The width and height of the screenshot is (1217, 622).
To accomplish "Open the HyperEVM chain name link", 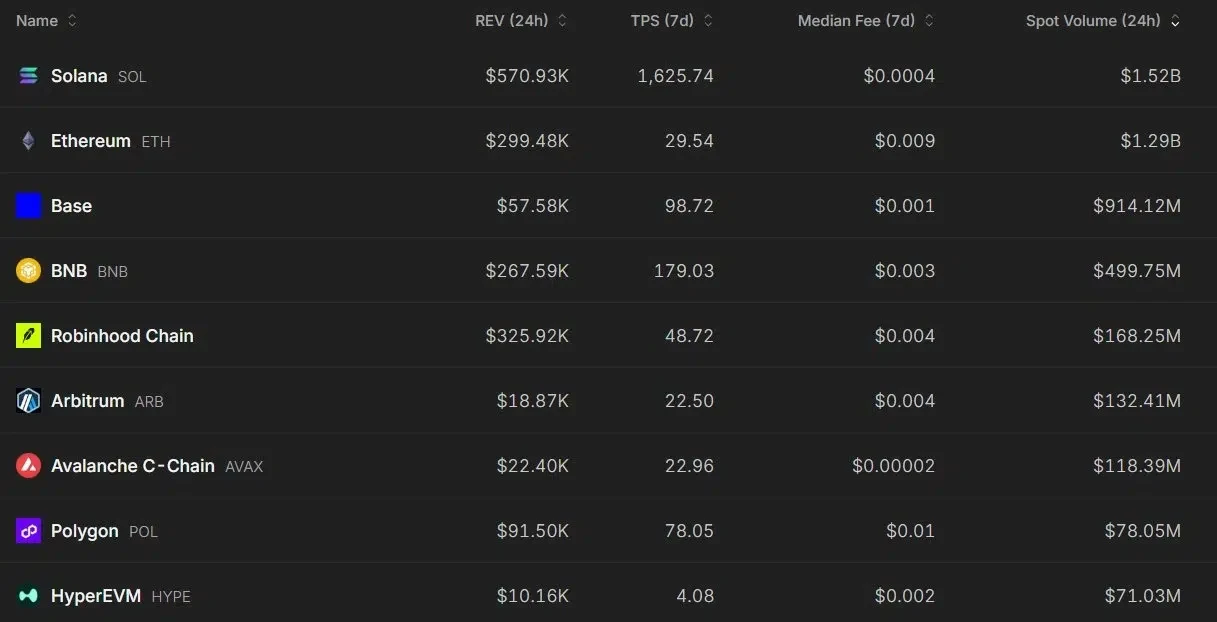I will [x=96, y=596].
